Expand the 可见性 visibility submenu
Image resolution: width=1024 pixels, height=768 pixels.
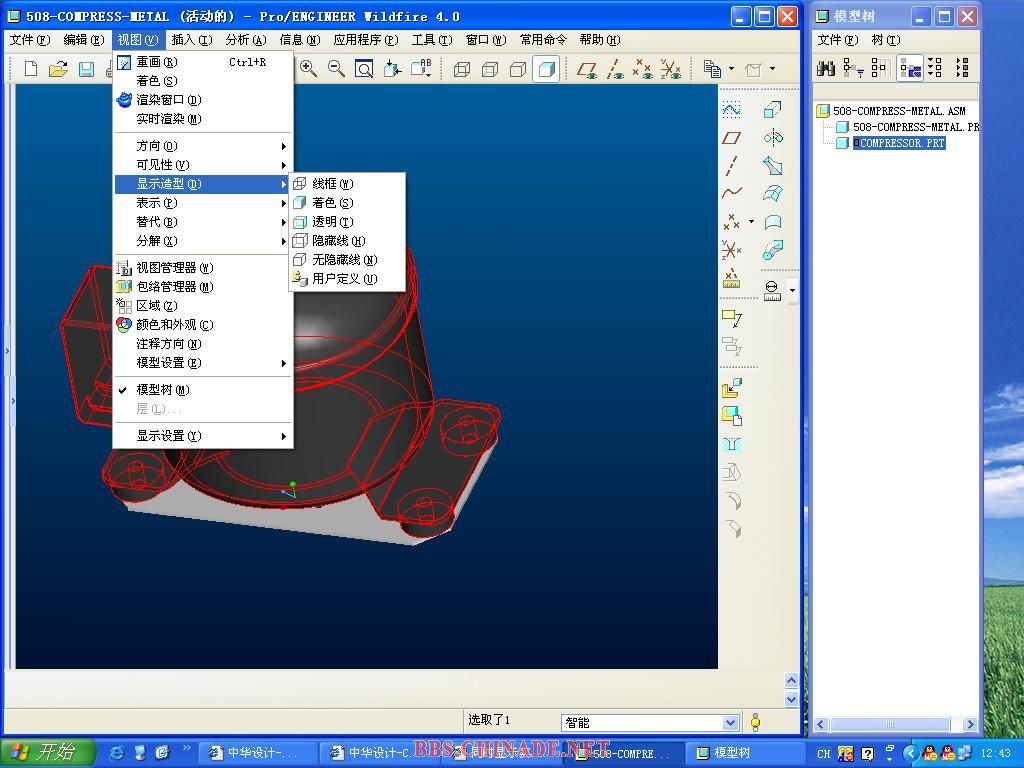click(x=202, y=165)
